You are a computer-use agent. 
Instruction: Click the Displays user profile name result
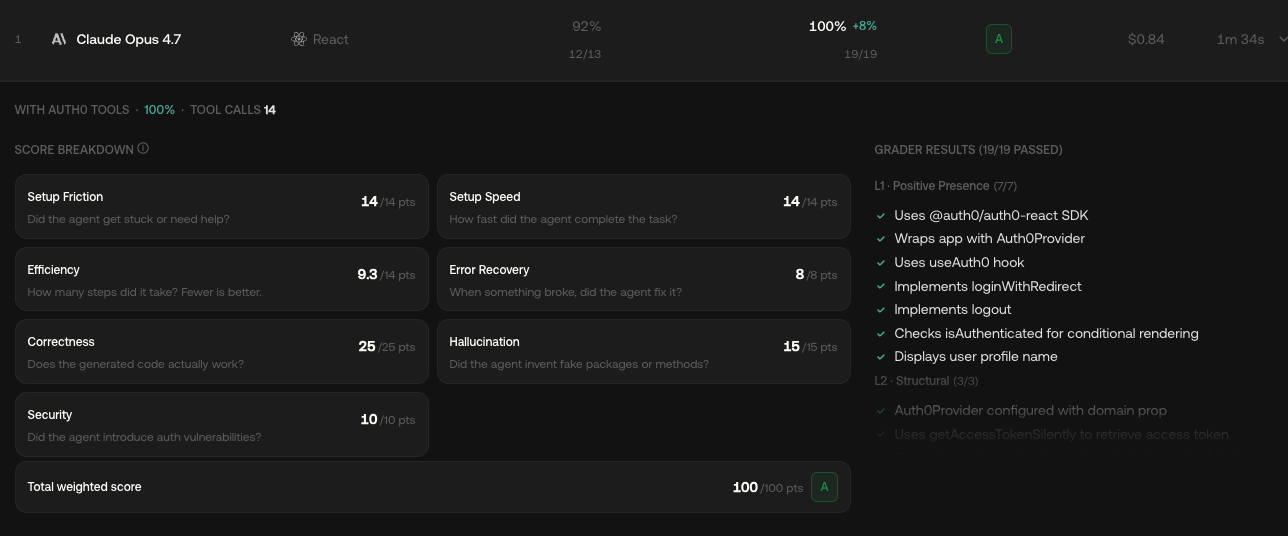tap(975, 357)
